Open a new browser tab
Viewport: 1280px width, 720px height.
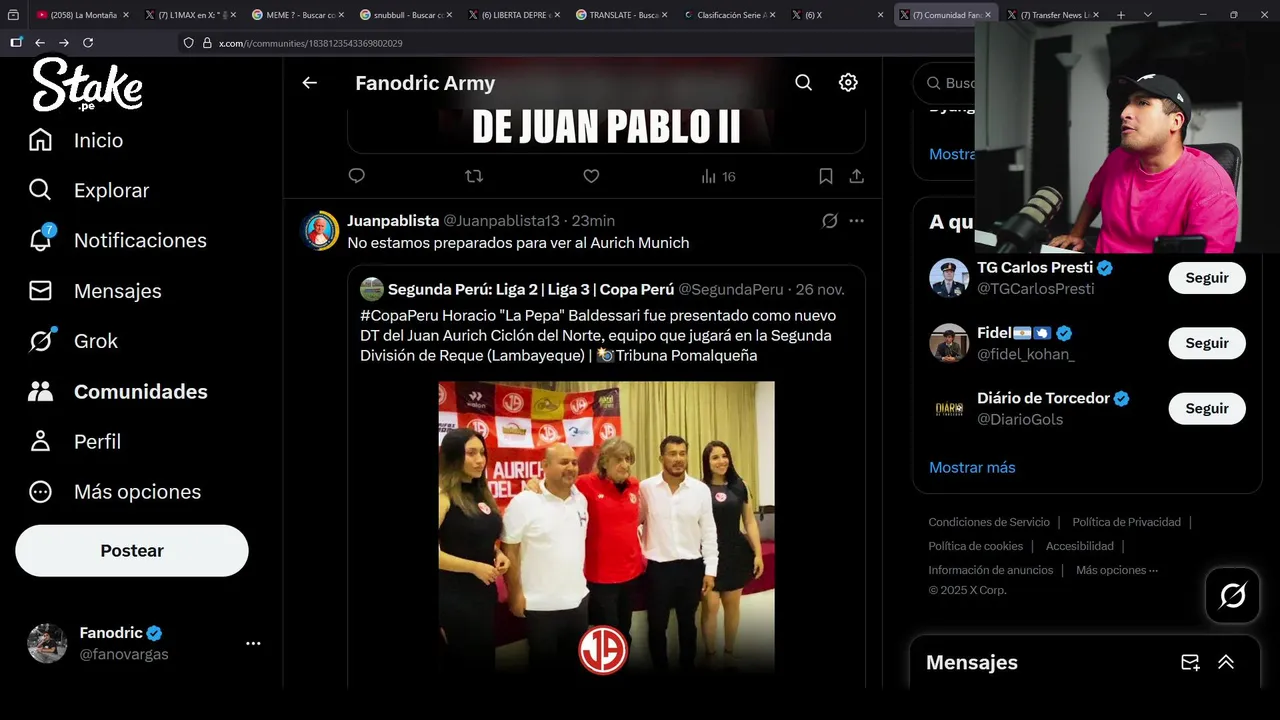click(x=1120, y=15)
